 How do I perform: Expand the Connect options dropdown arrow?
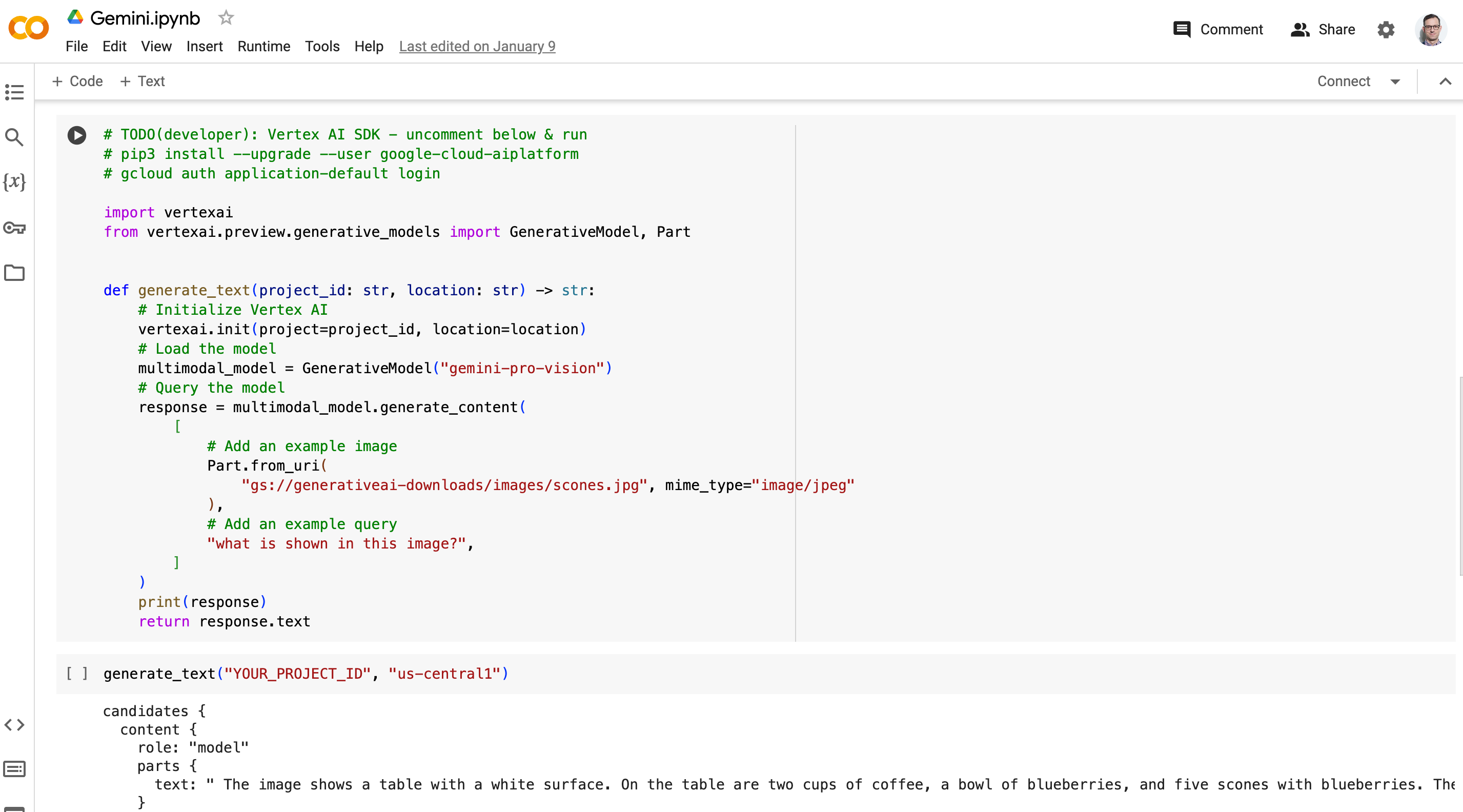[1395, 82]
